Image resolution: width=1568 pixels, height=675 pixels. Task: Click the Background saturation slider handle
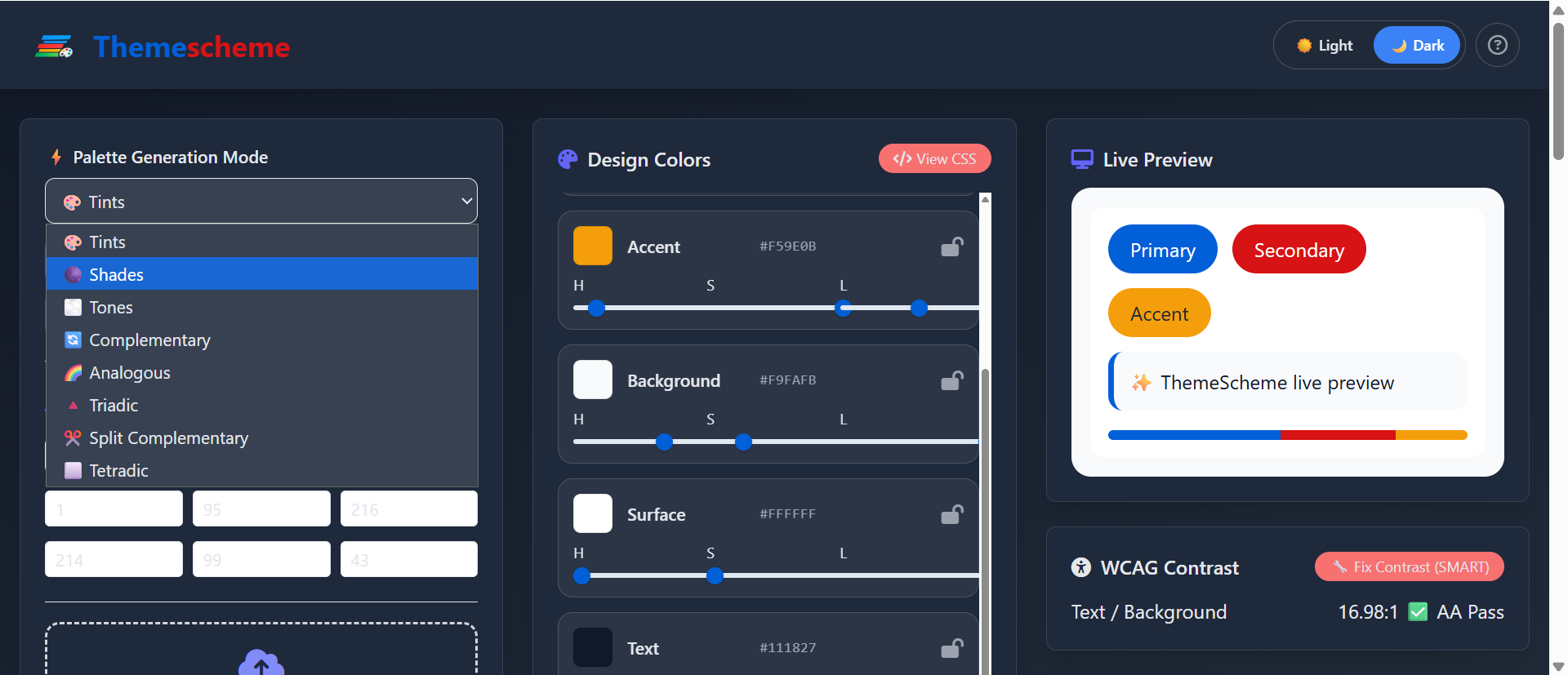[743, 442]
